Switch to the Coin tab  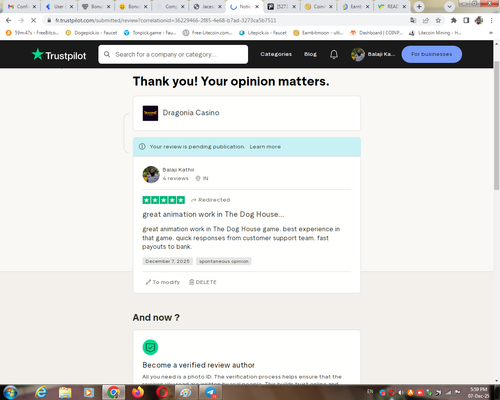319,7
